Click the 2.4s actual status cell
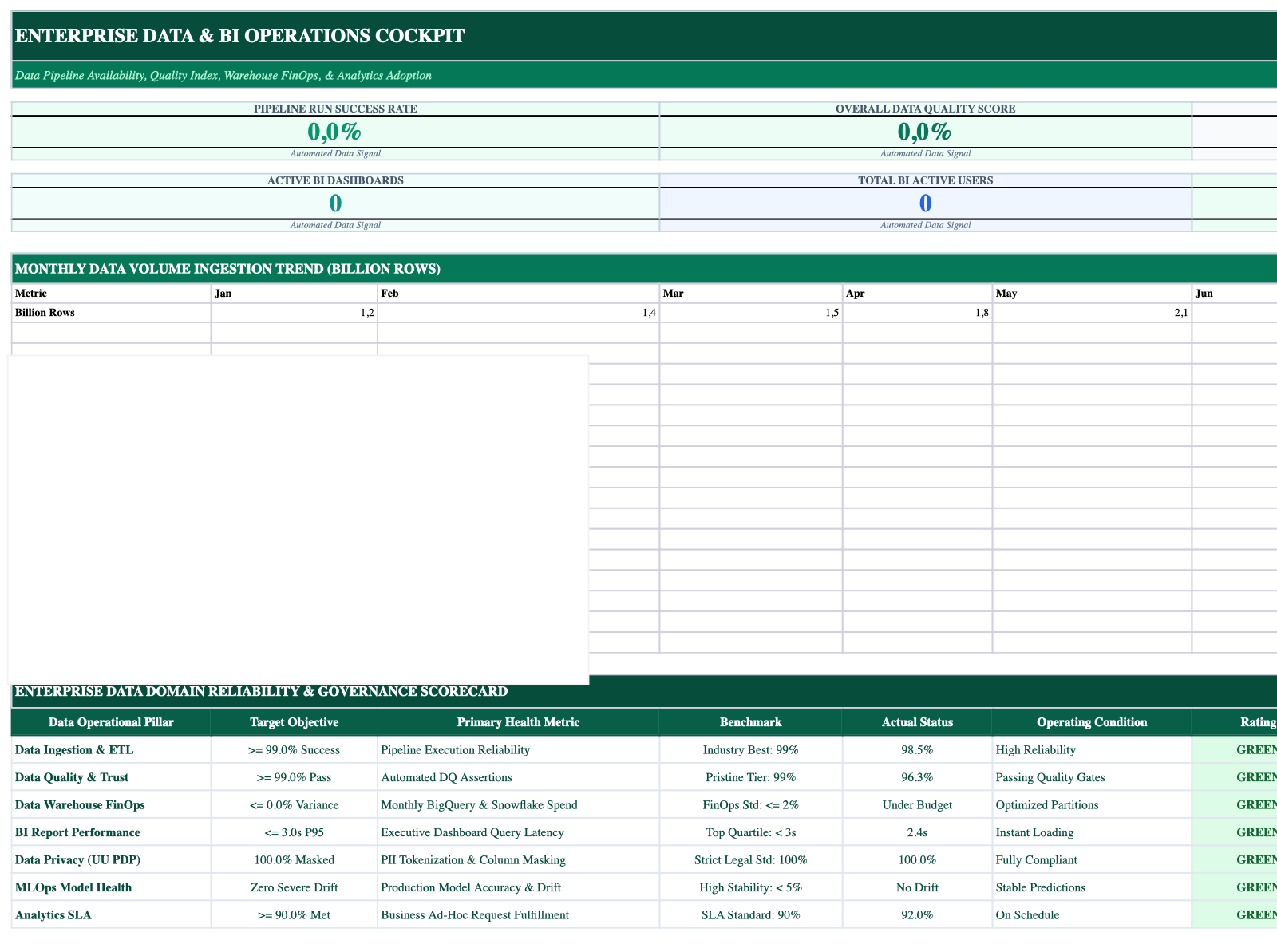This screenshot has width=1277, height=952. click(917, 832)
